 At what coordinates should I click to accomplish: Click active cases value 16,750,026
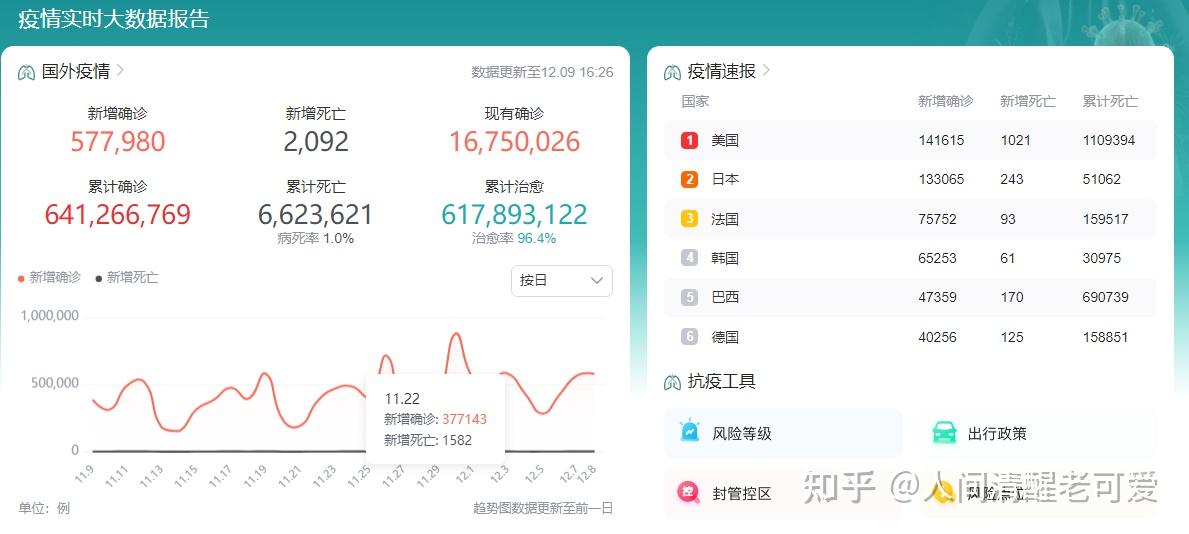point(514,142)
